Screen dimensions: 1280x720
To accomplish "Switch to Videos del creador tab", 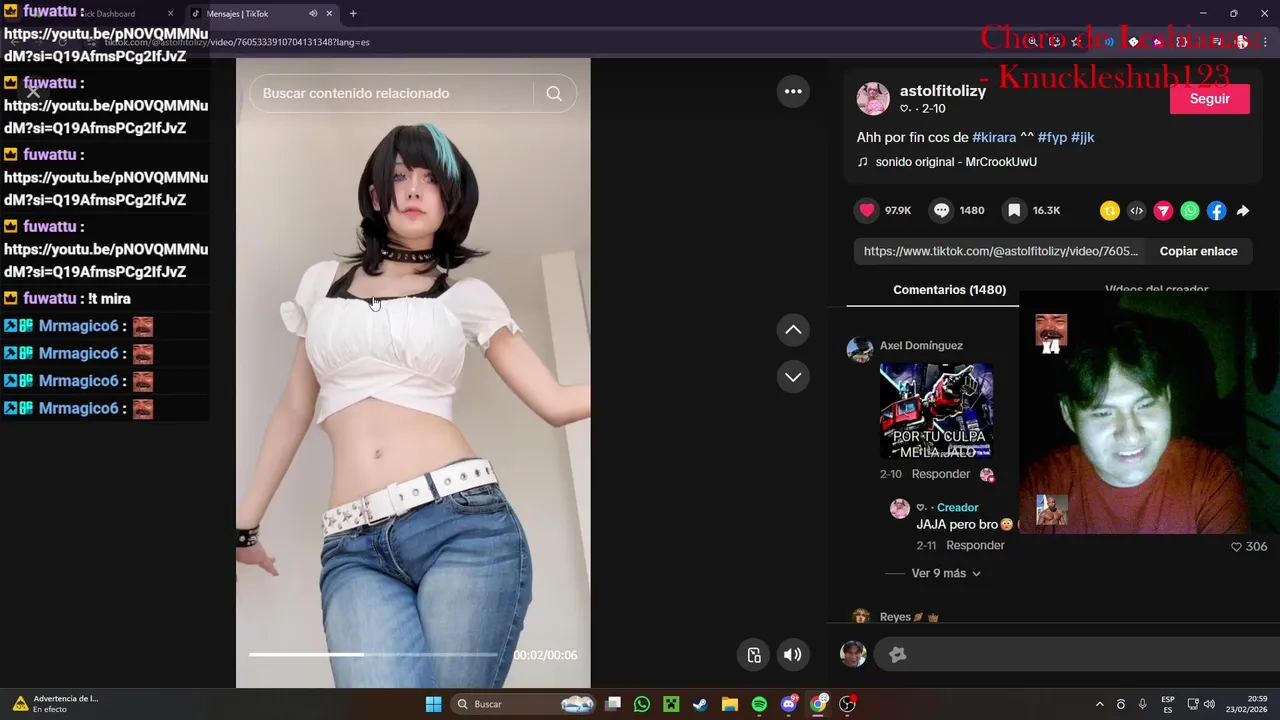I will tap(1156, 290).
